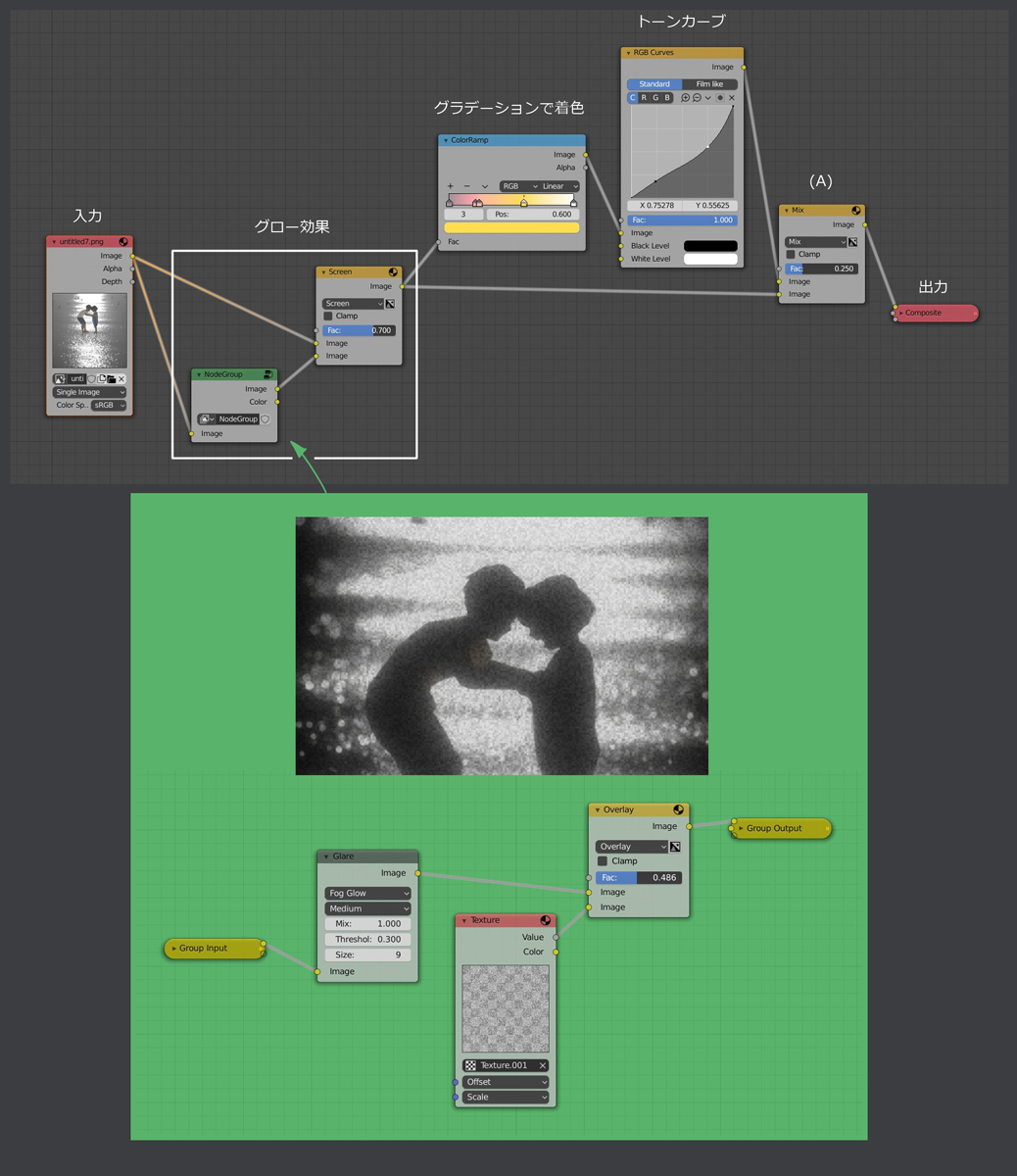Expand the Linear interpolation dropdown in ColorRamp
This screenshot has height=1176, width=1017.
(x=559, y=186)
